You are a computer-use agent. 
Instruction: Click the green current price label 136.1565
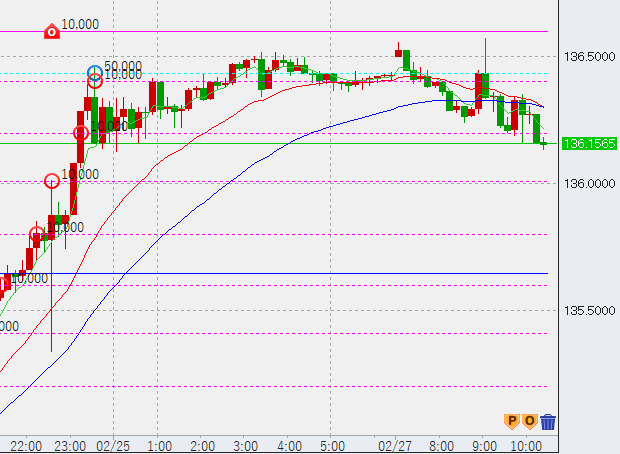pyautogui.click(x=589, y=144)
